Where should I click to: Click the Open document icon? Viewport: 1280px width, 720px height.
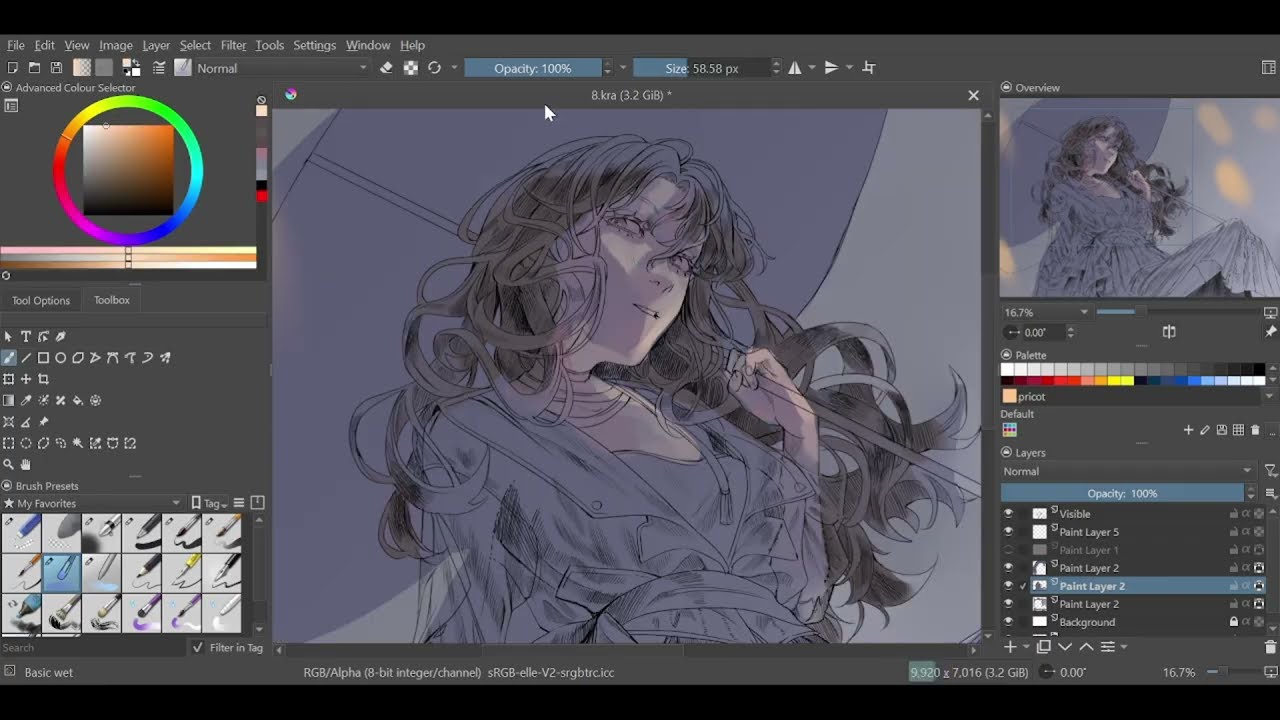(34, 68)
